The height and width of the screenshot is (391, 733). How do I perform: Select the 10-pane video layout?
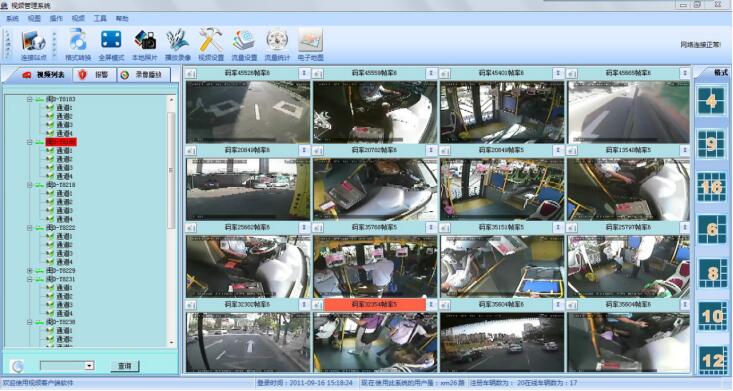pos(711,316)
